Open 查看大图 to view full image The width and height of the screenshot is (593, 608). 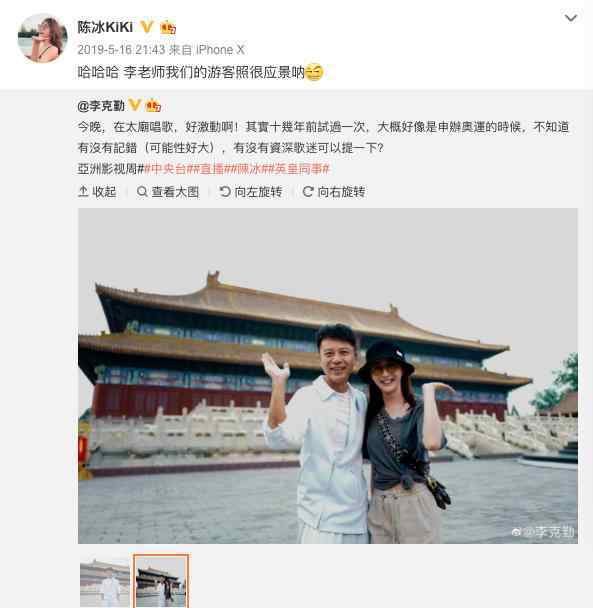pyautogui.click(x=168, y=192)
